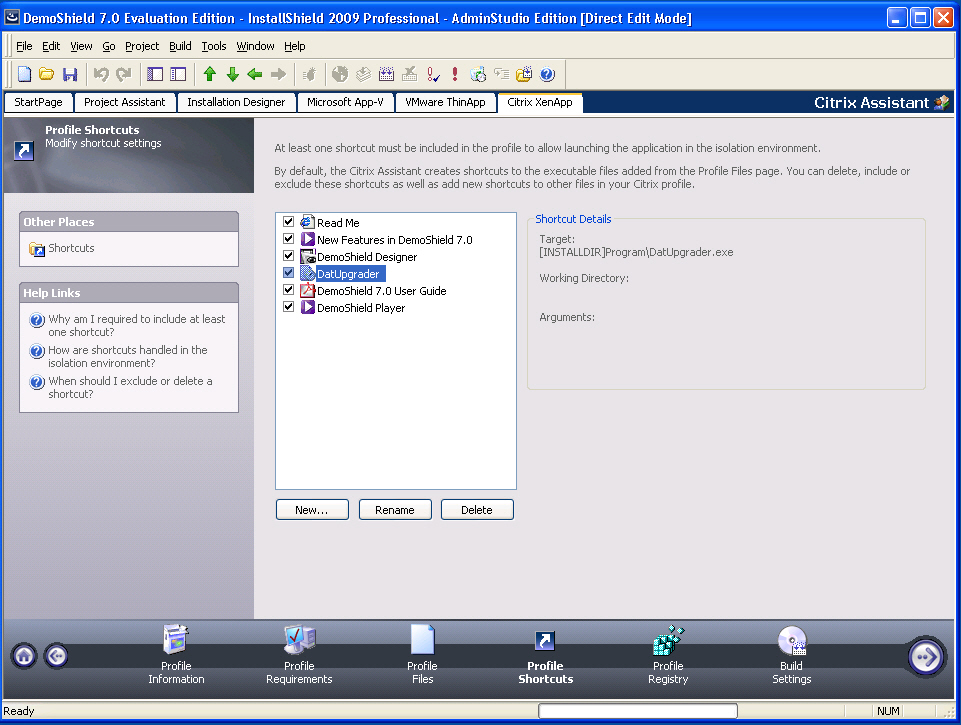Click the green up arrow toolbar icon

click(209, 74)
